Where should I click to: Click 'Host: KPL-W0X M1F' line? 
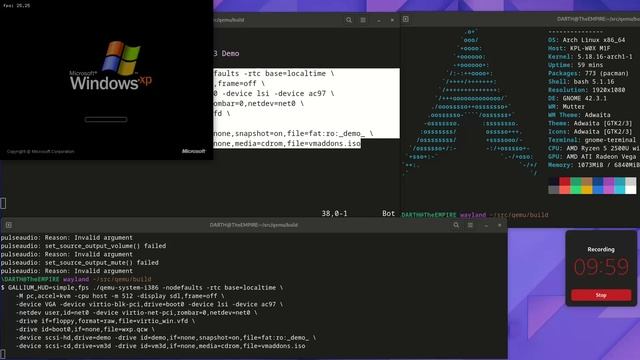tap(579, 48)
